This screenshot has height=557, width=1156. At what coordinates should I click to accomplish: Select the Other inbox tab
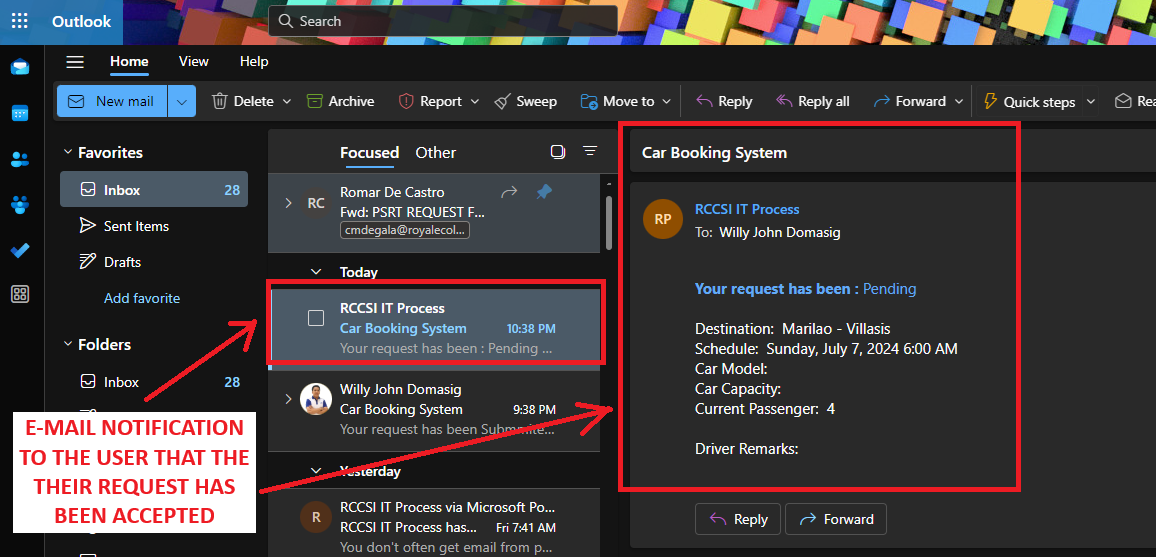[436, 153]
